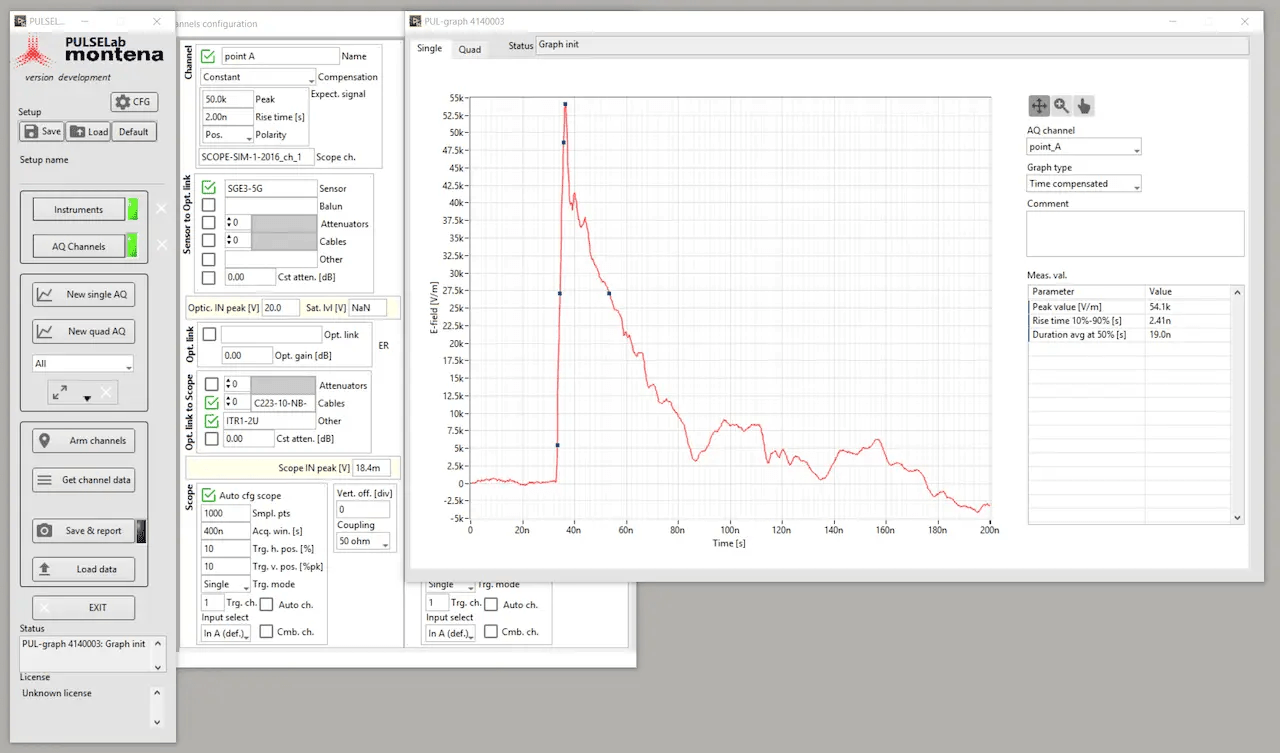Open the AQ channel point_A dropdown
Viewport: 1280px width, 753px height.
1084,147
